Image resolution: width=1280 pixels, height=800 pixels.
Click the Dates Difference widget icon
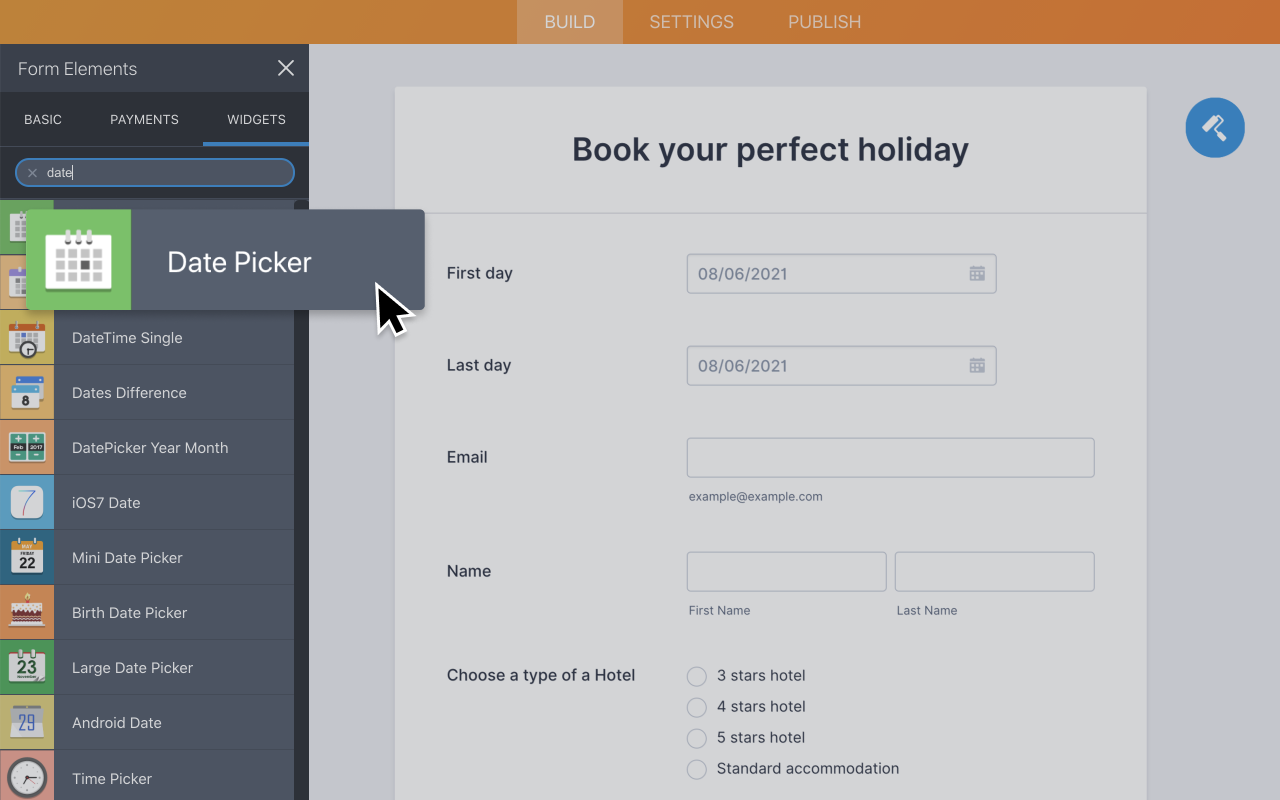click(27, 392)
